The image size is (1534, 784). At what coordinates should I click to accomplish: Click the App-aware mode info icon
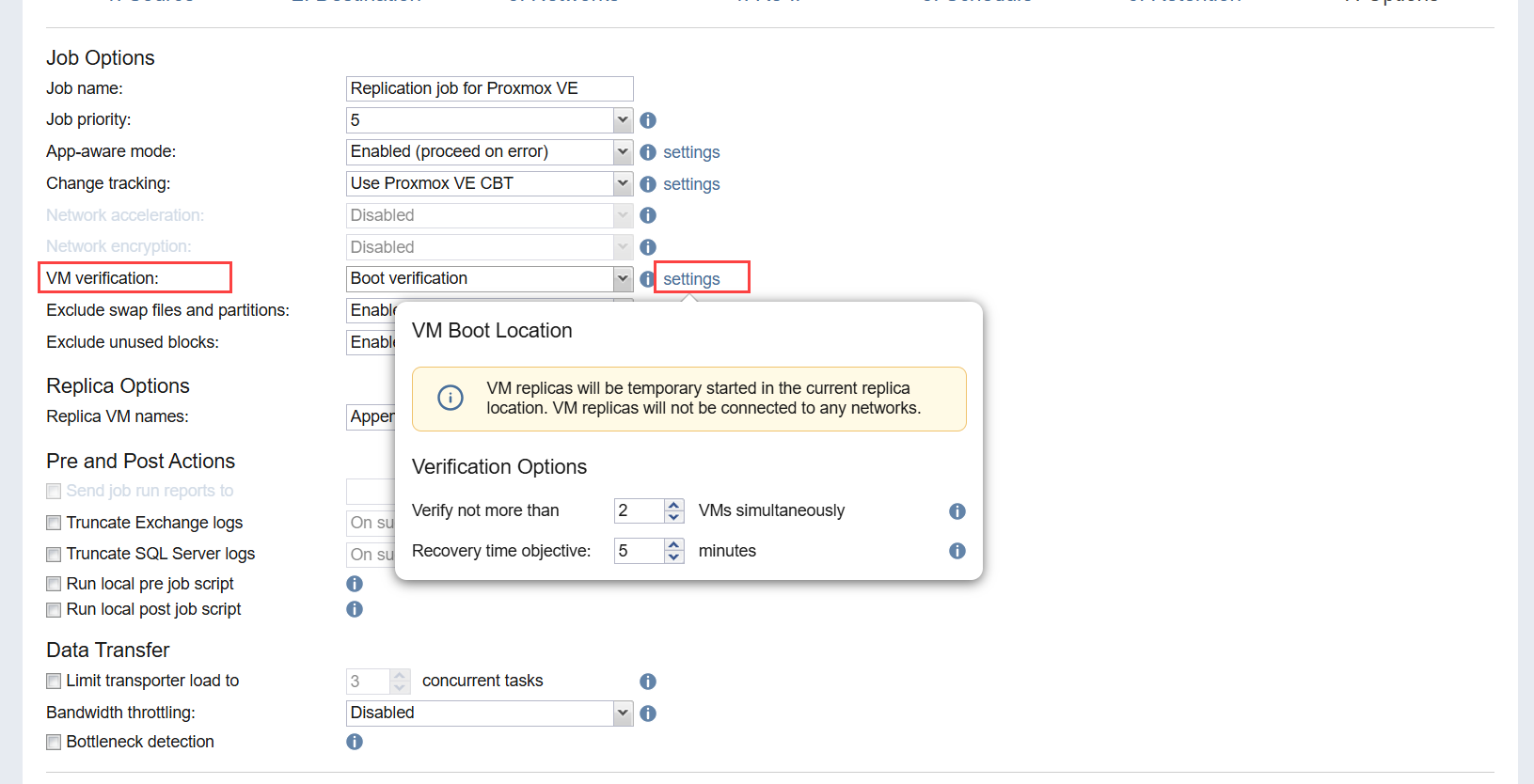click(x=648, y=152)
